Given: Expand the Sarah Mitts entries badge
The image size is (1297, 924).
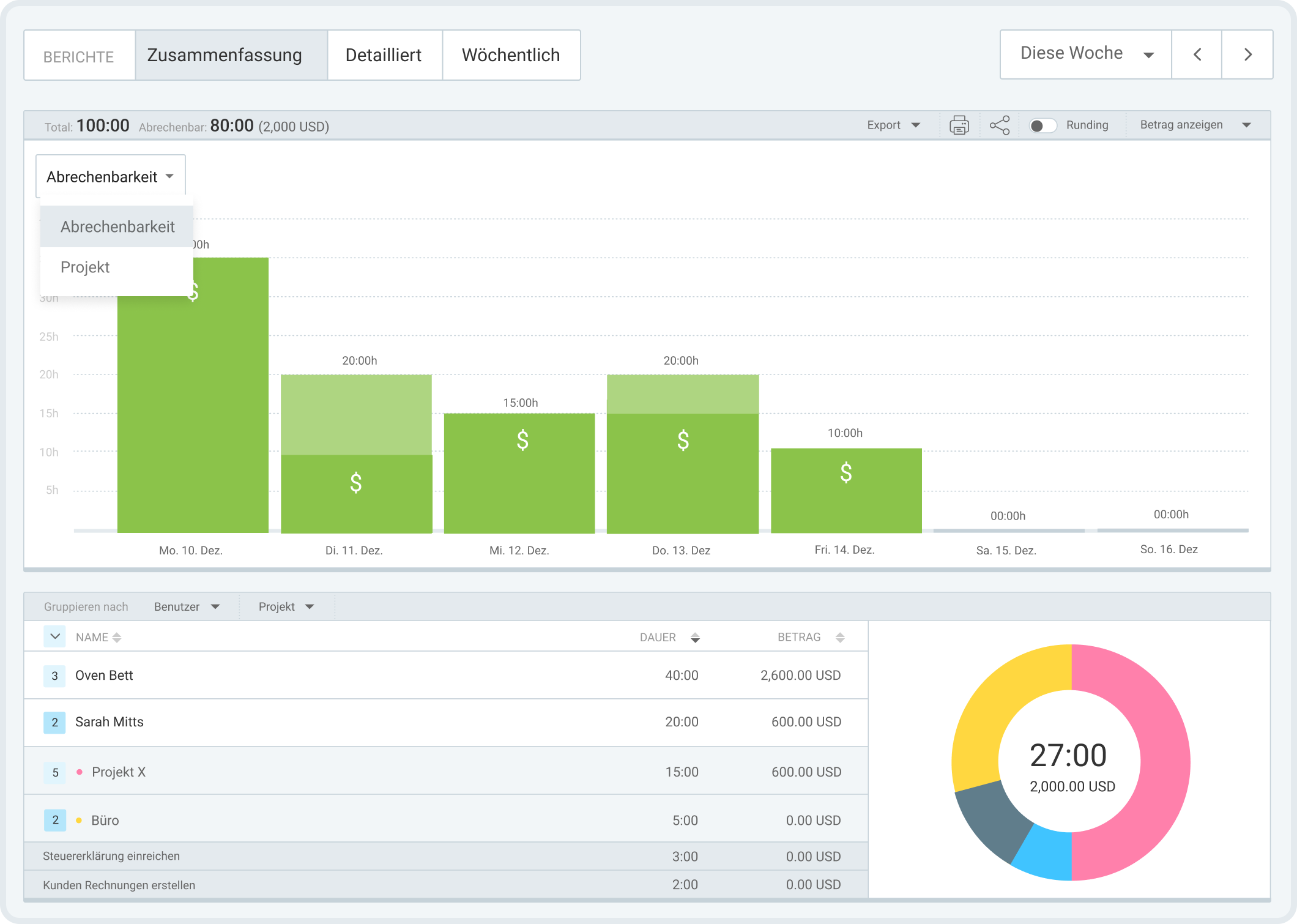Looking at the screenshot, I should point(54,722).
